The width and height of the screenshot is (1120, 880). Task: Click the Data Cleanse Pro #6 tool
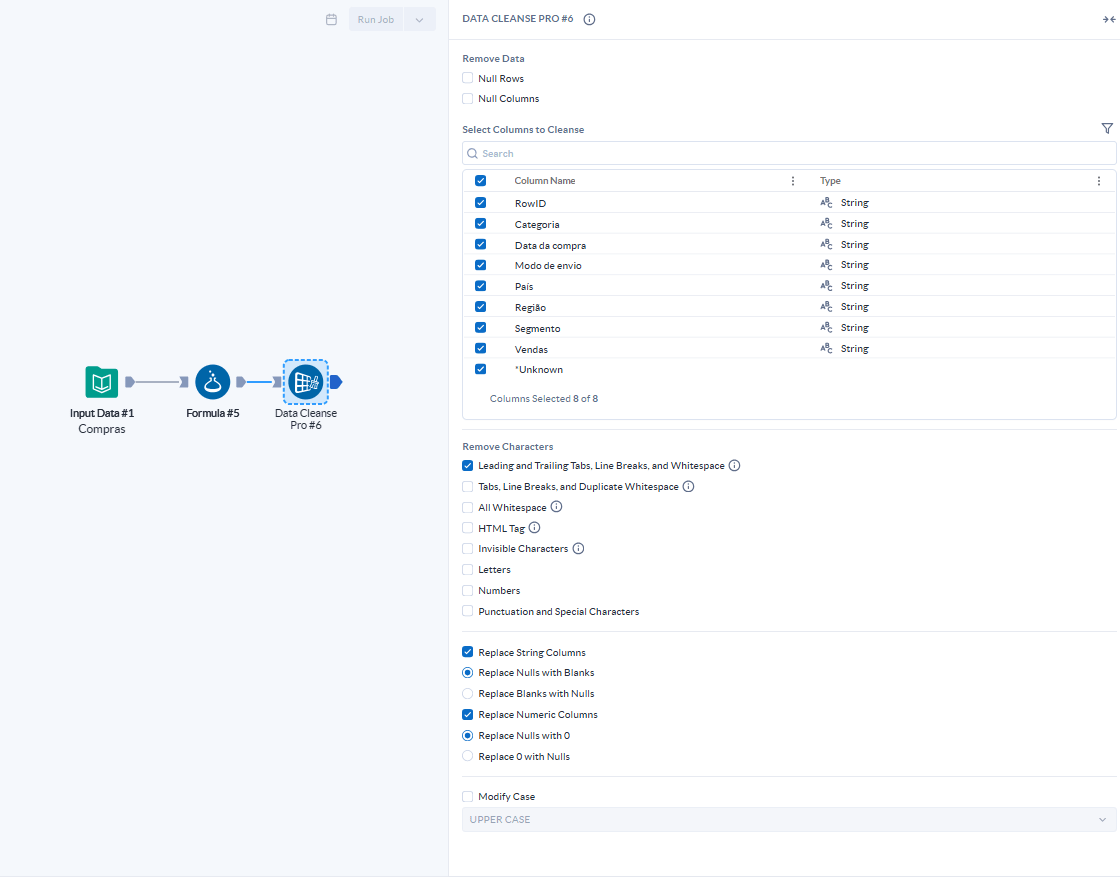pyautogui.click(x=305, y=382)
